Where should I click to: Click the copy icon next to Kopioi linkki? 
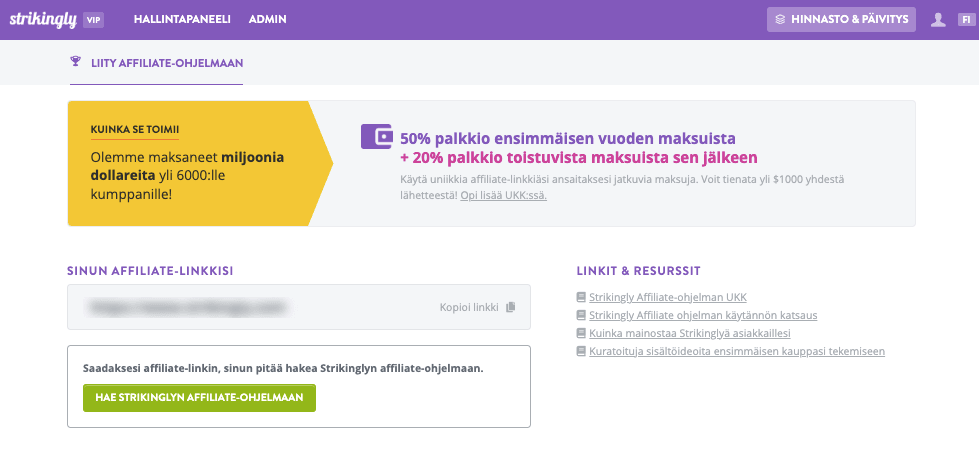tap(511, 307)
